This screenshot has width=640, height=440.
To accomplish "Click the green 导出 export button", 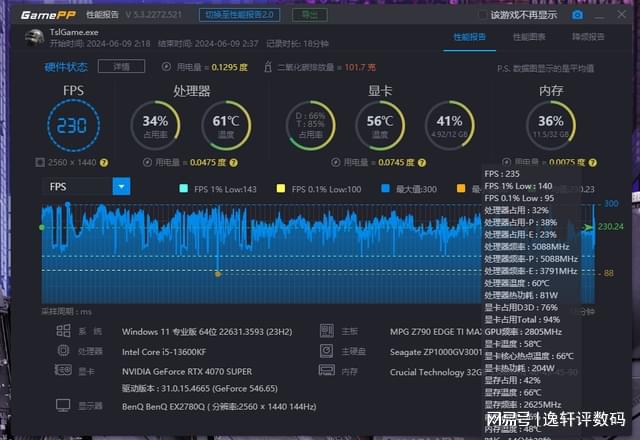I will coord(309,15).
